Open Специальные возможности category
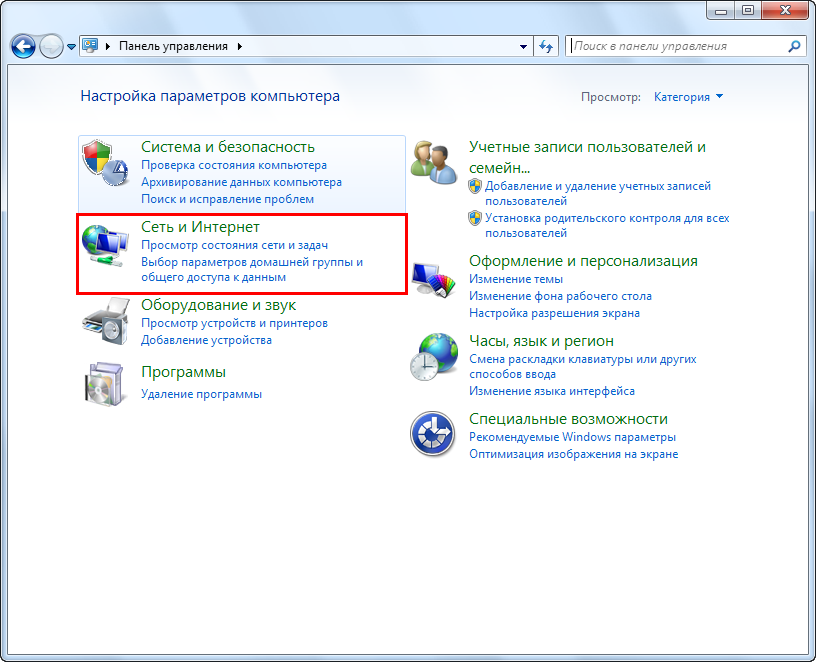Viewport: 816px width, 662px height. point(568,419)
